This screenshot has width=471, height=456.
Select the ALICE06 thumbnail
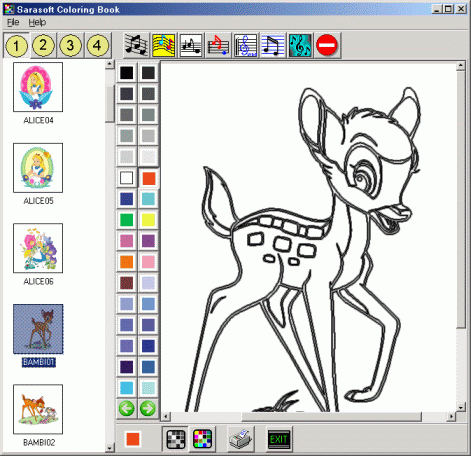pos(38,248)
